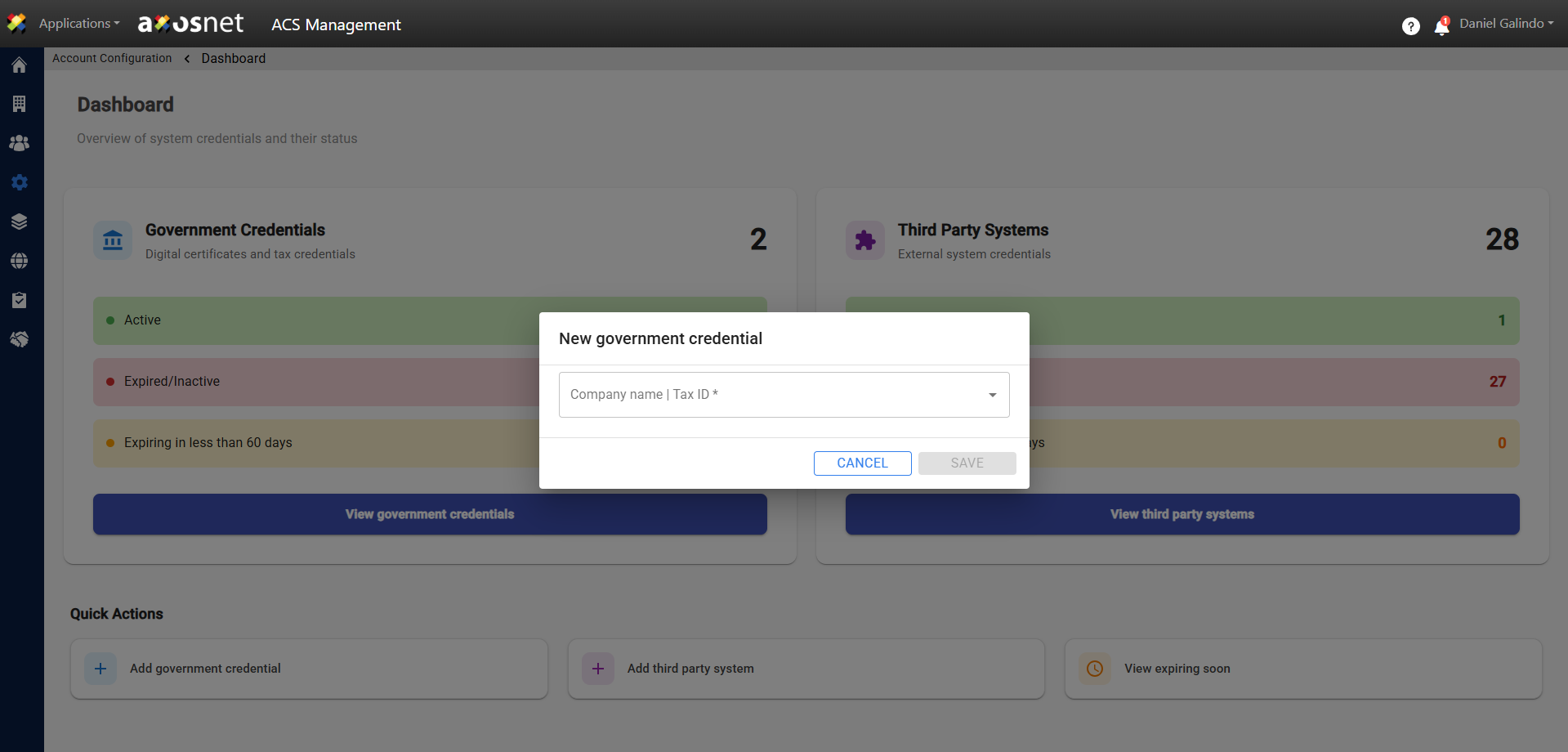Click the layers stack sidebar icon
Viewport: 1568px width, 752px height.
click(20, 222)
